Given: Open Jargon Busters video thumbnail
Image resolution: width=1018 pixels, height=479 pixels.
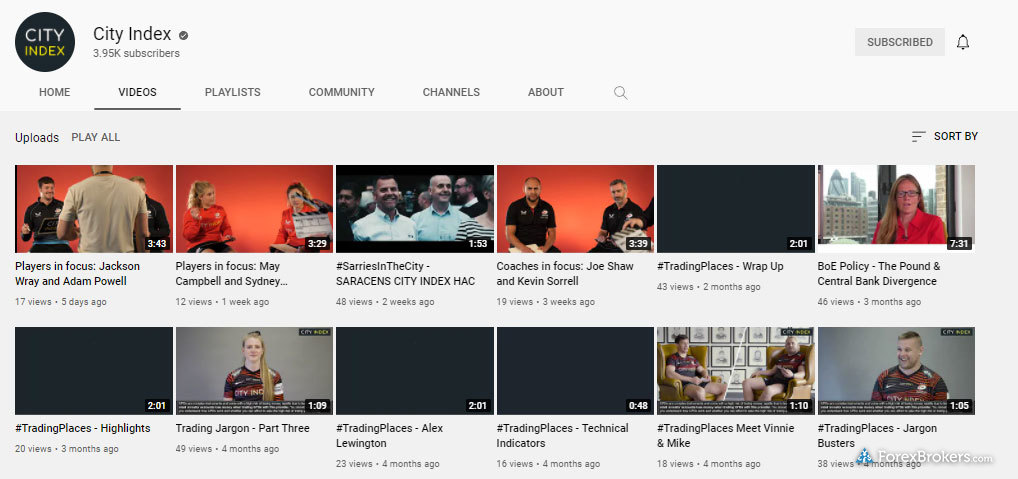Looking at the screenshot, I should tap(896, 371).
